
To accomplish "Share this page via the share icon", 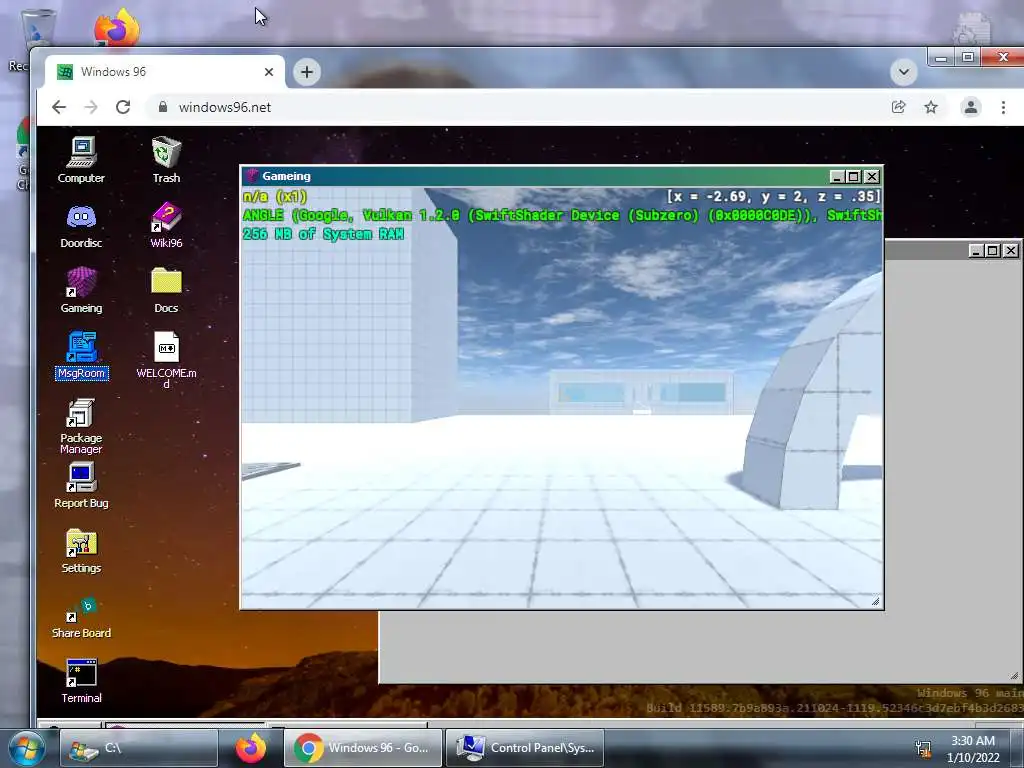I will 899,107.
